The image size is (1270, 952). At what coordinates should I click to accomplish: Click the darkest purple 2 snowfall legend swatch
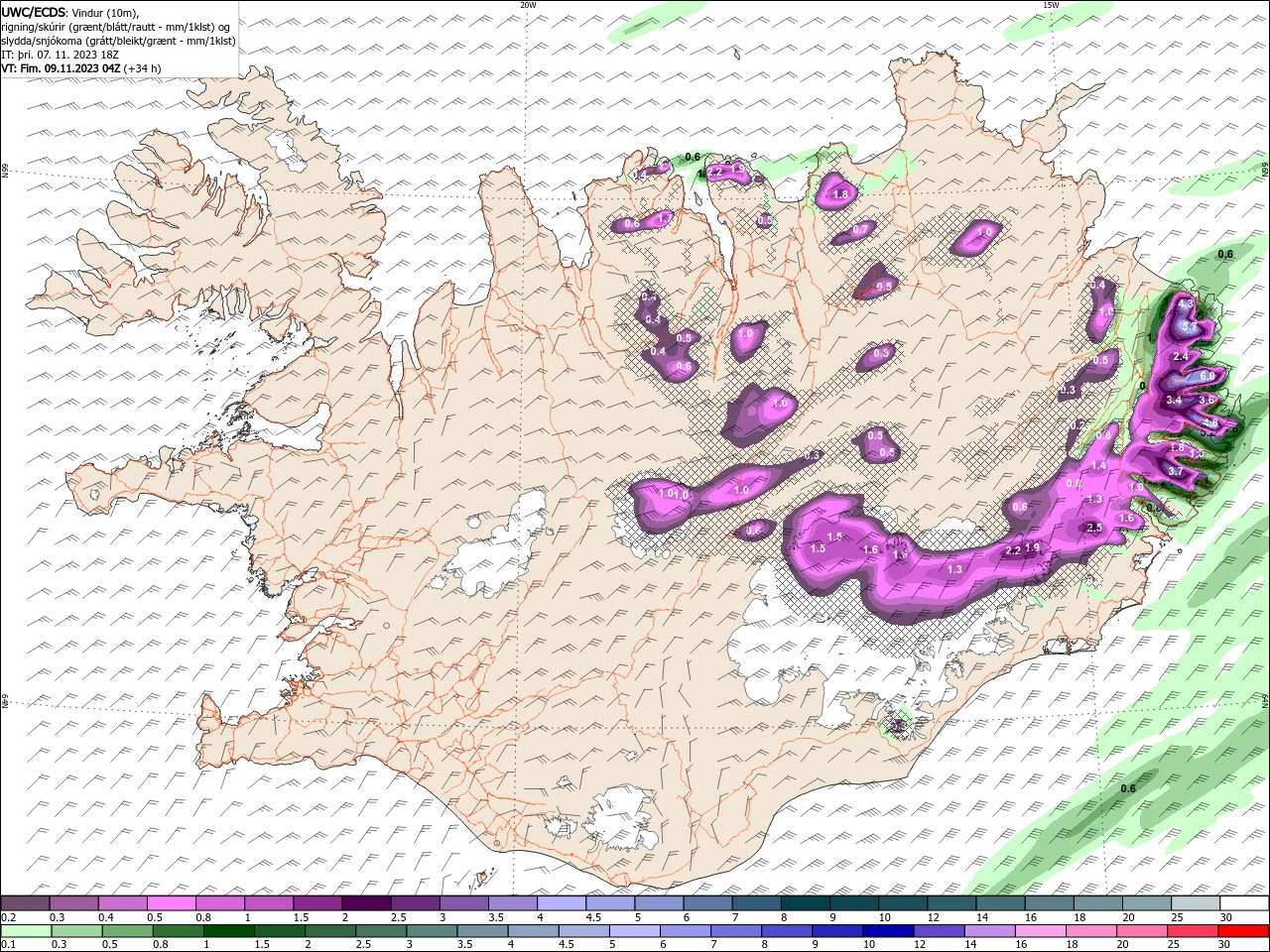point(365,903)
